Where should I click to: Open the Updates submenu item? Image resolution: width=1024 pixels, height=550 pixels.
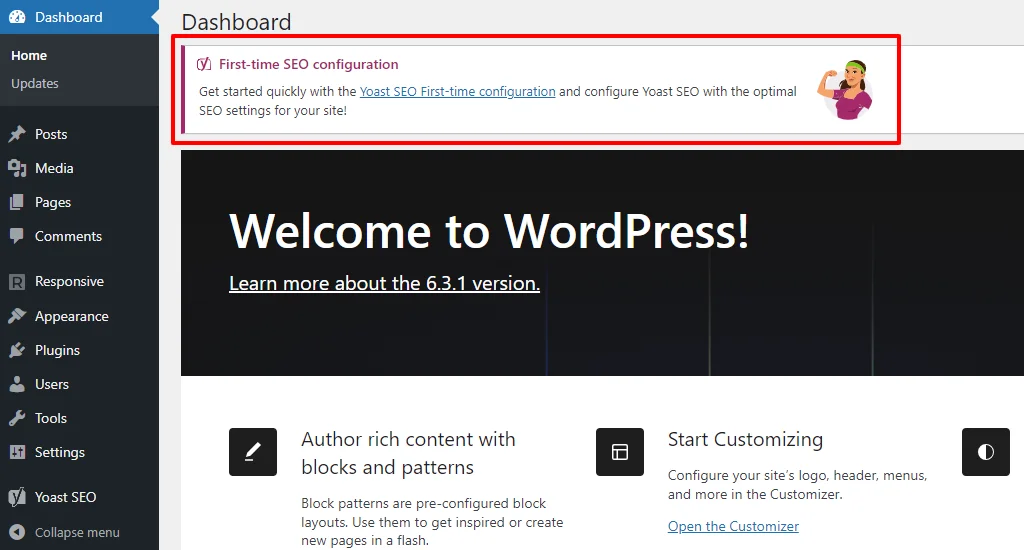(x=35, y=84)
